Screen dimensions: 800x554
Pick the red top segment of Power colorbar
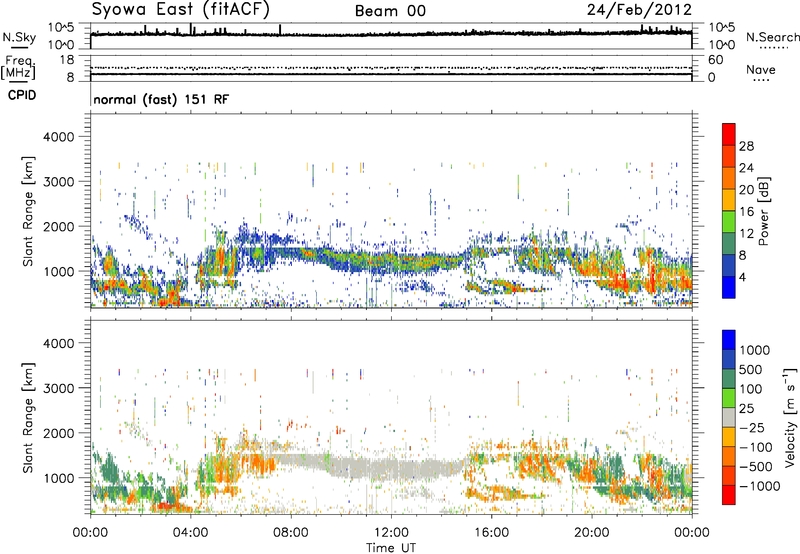[x=729, y=134]
